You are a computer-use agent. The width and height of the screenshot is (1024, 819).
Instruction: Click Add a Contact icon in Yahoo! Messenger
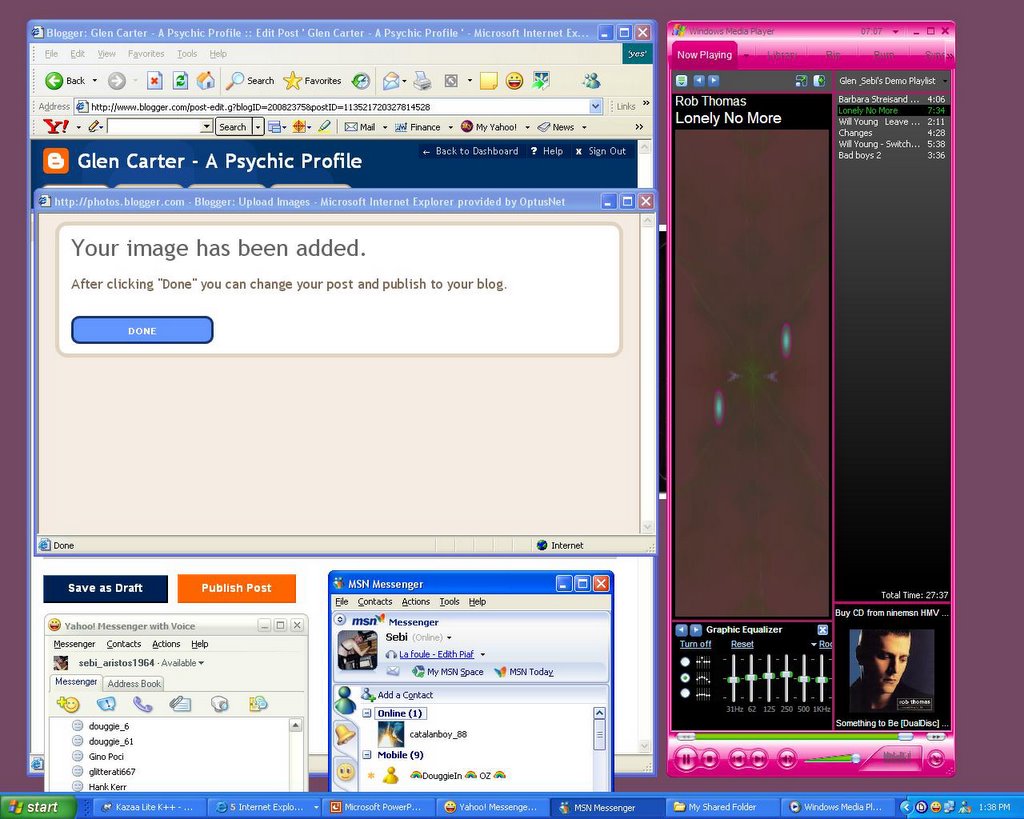click(x=68, y=703)
